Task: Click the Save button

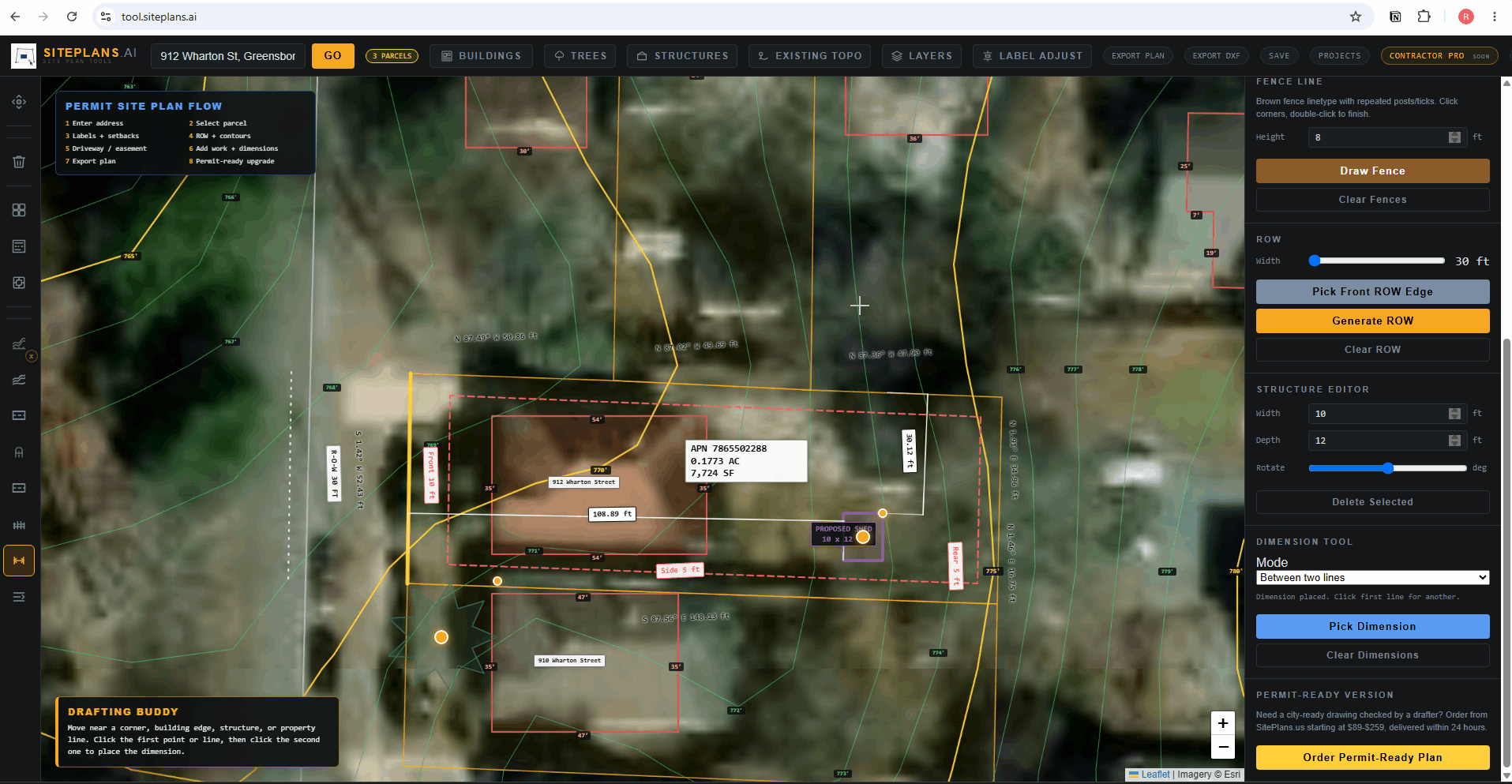Action: (1279, 56)
